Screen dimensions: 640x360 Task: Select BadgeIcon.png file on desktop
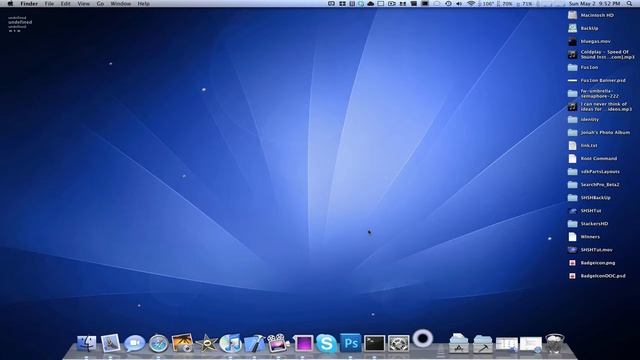click(x=592, y=263)
